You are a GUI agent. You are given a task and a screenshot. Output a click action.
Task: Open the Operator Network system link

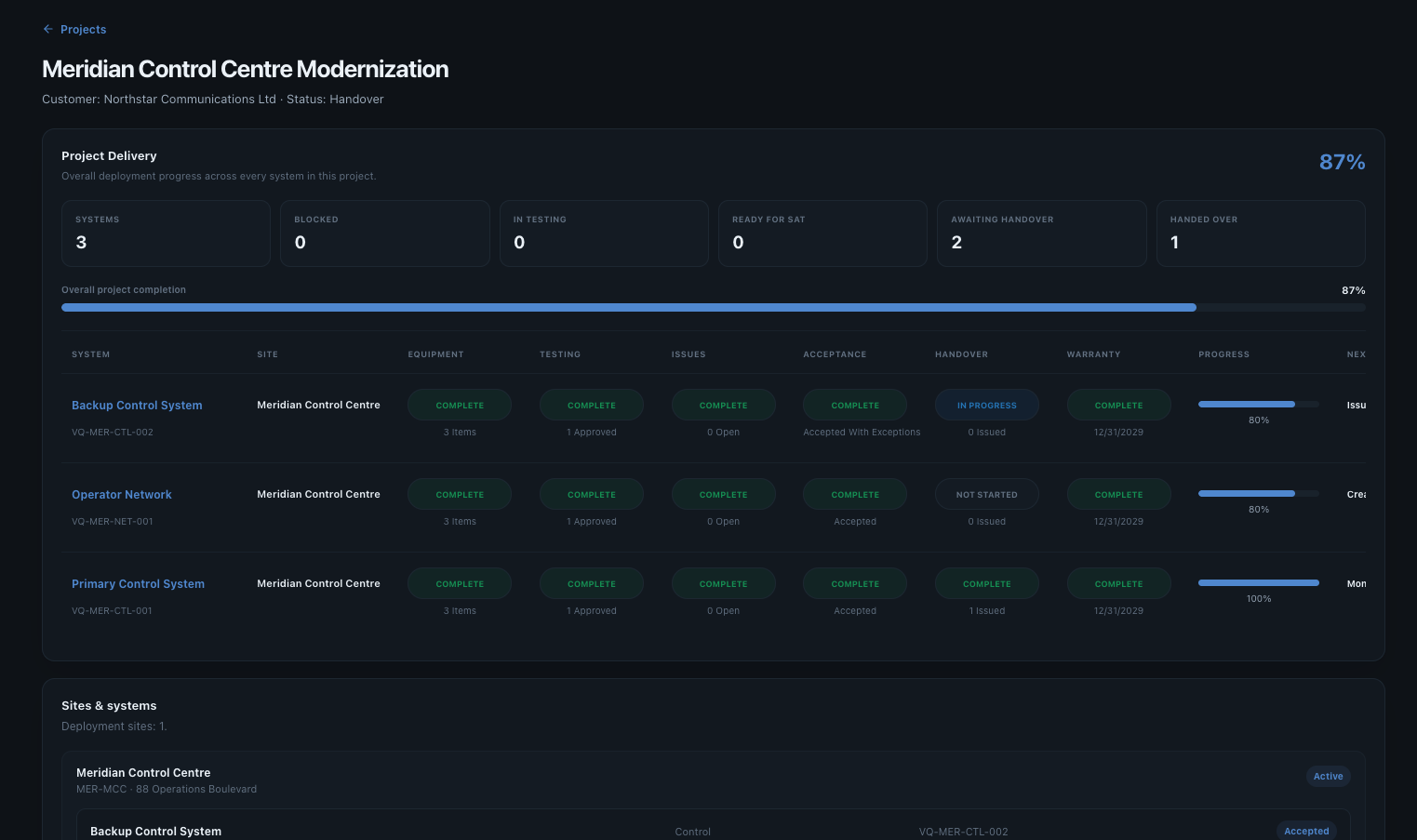[122, 495]
